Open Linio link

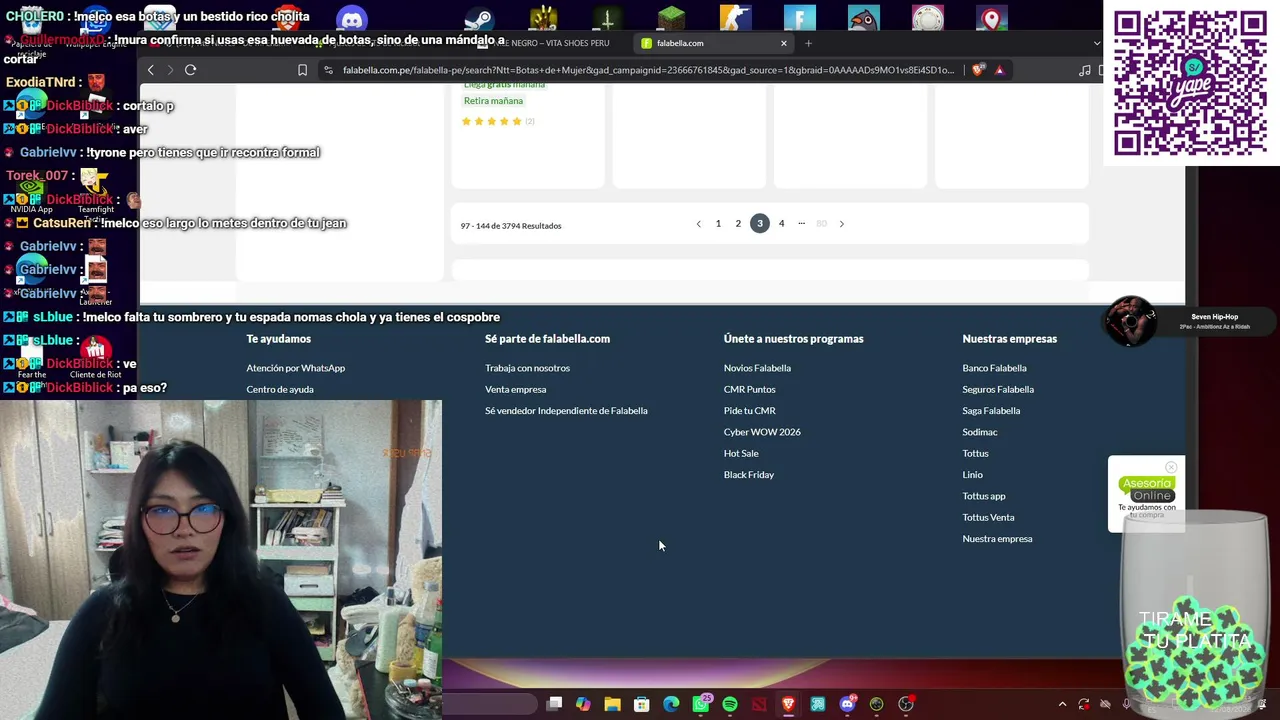click(972, 475)
